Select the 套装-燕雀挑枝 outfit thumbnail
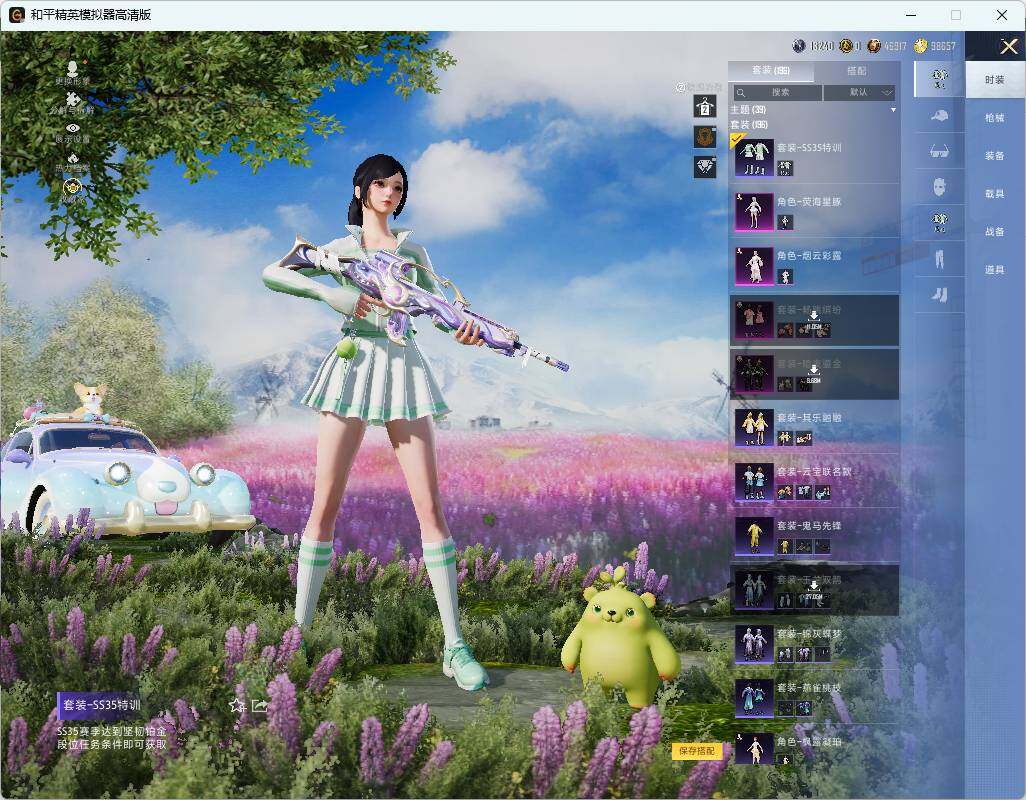This screenshot has width=1026, height=800. (754, 698)
